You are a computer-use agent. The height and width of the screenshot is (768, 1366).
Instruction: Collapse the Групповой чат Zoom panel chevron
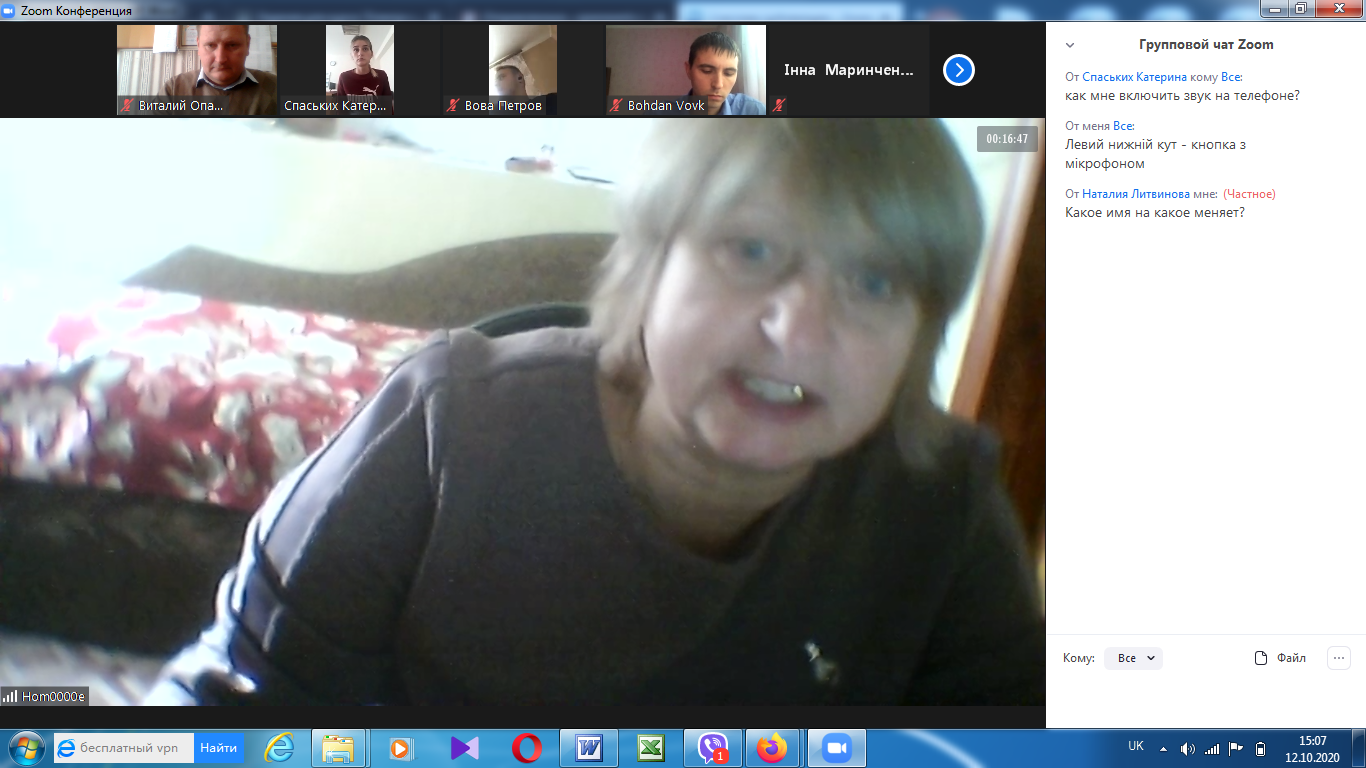pyautogui.click(x=1070, y=45)
